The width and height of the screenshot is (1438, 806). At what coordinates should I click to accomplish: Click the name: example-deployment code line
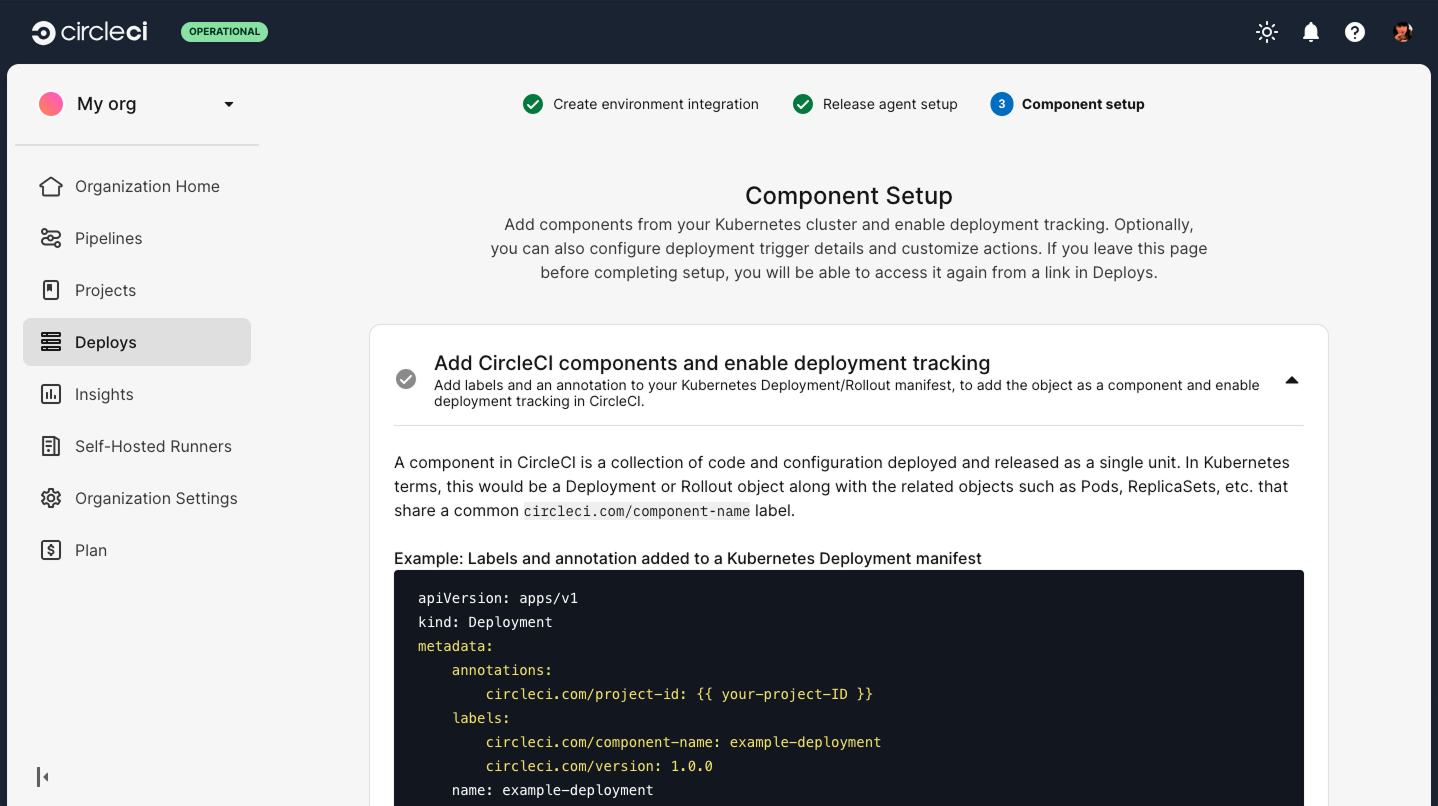552,790
